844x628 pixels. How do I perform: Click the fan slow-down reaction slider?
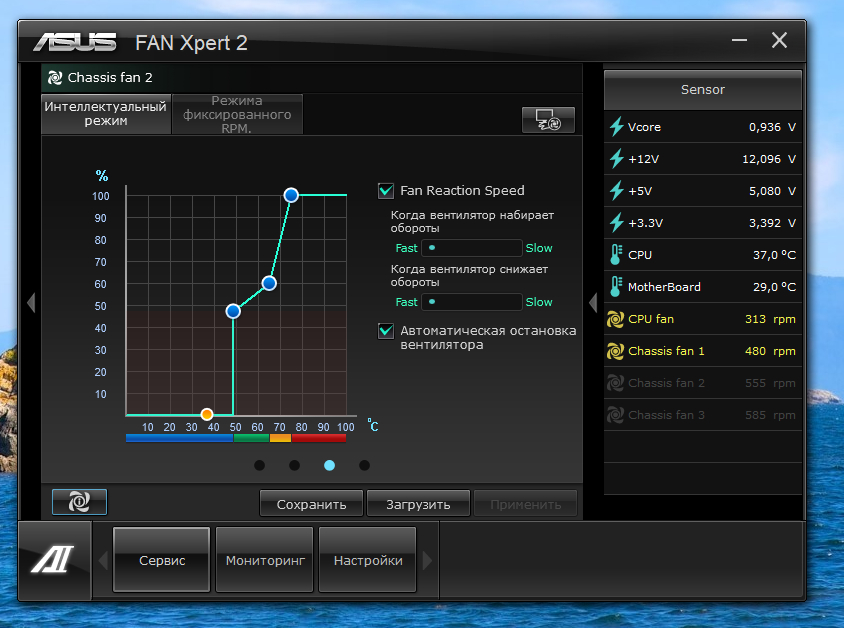[x=472, y=302]
